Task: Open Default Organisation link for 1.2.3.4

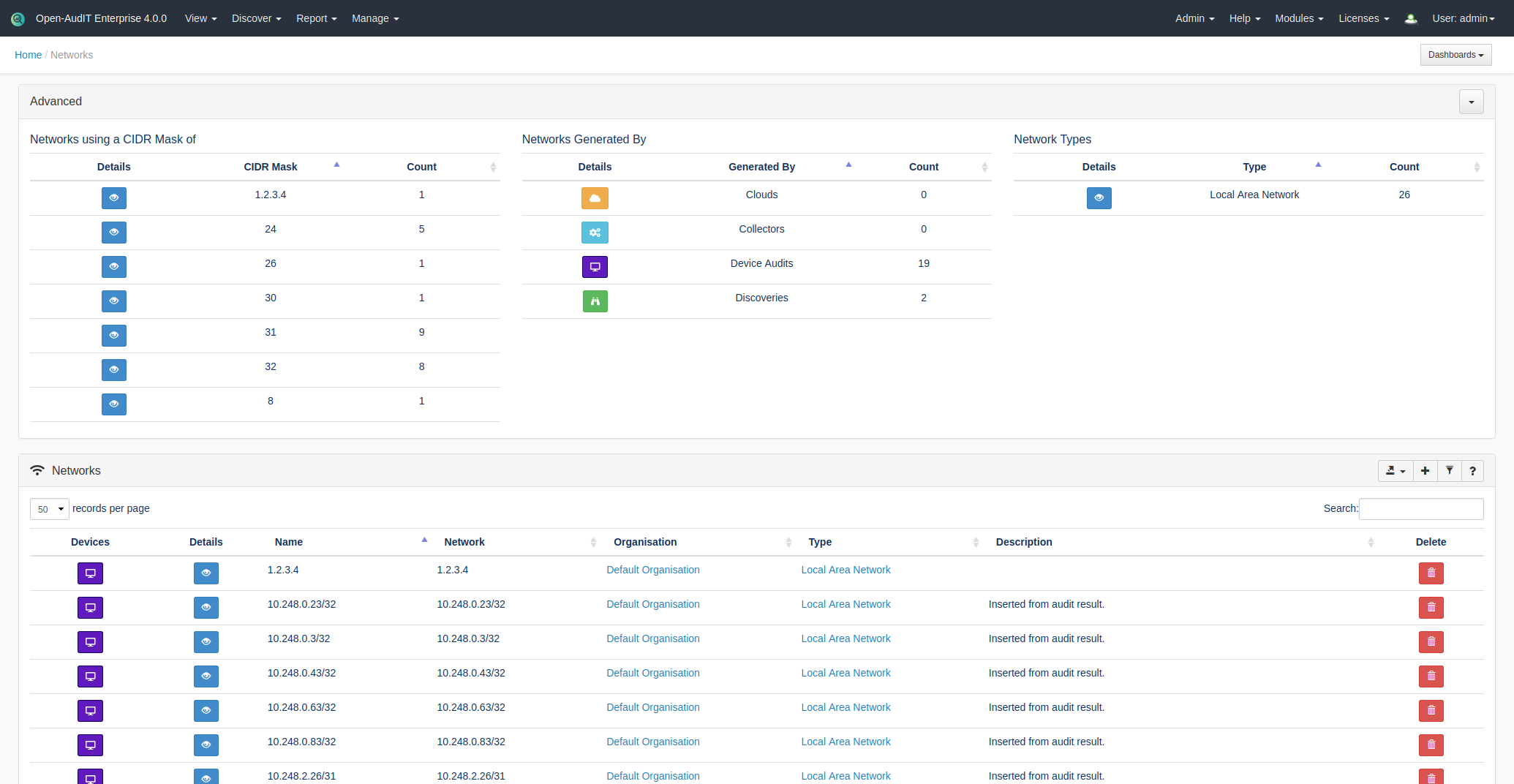Action: point(652,570)
